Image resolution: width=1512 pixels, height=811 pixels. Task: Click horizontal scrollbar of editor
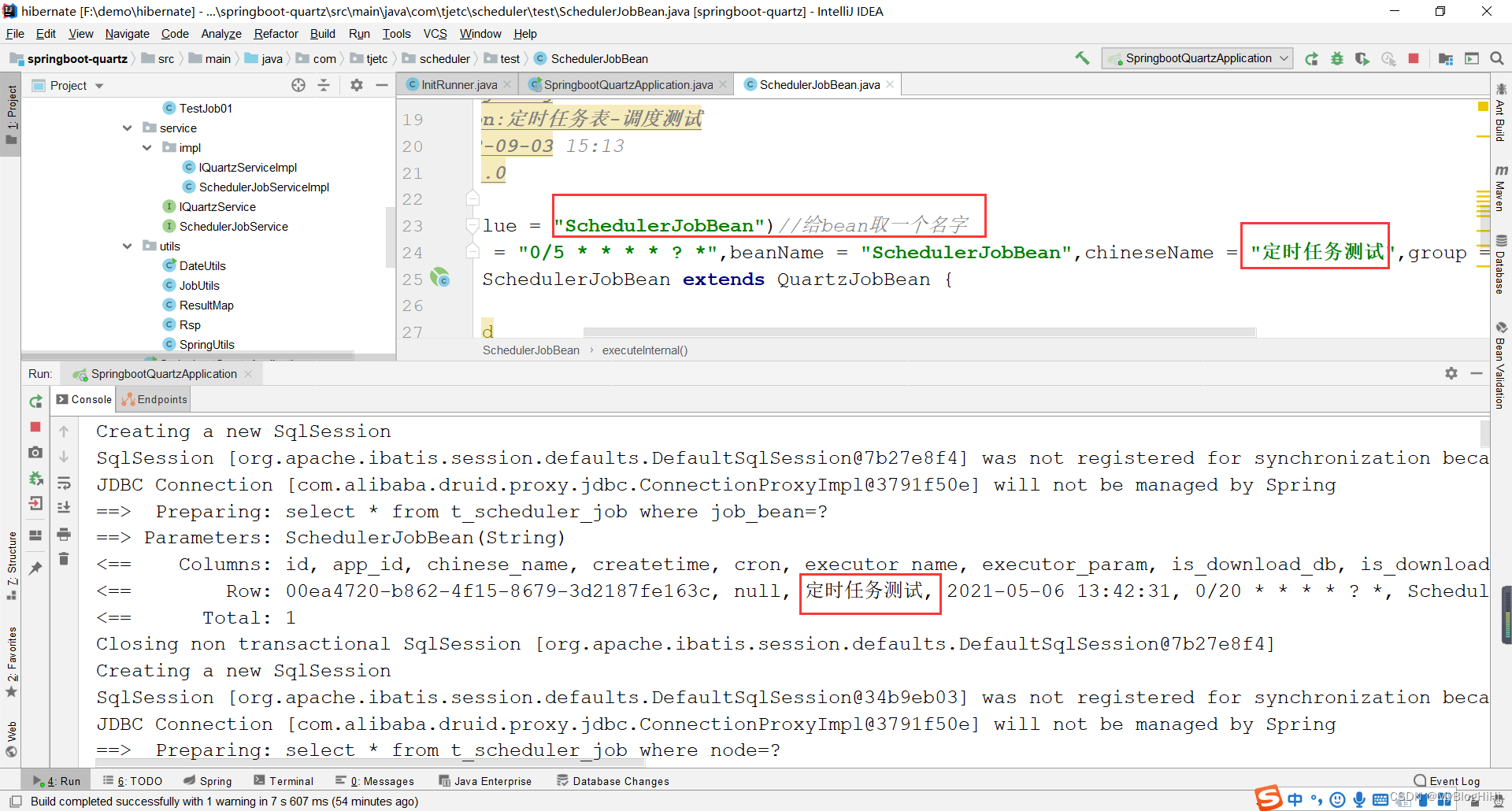pyautogui.click(x=919, y=332)
